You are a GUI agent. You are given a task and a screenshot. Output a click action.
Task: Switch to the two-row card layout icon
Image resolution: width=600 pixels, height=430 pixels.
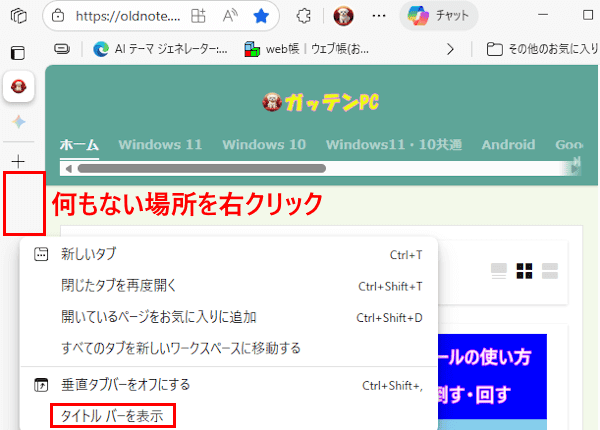pyautogui.click(x=550, y=271)
